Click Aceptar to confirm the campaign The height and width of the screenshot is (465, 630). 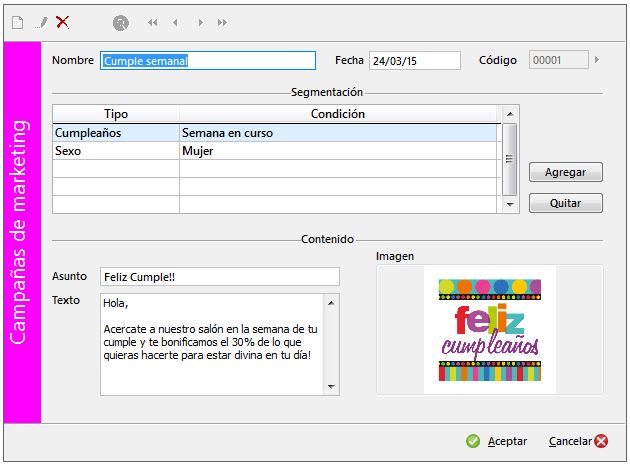[497, 441]
